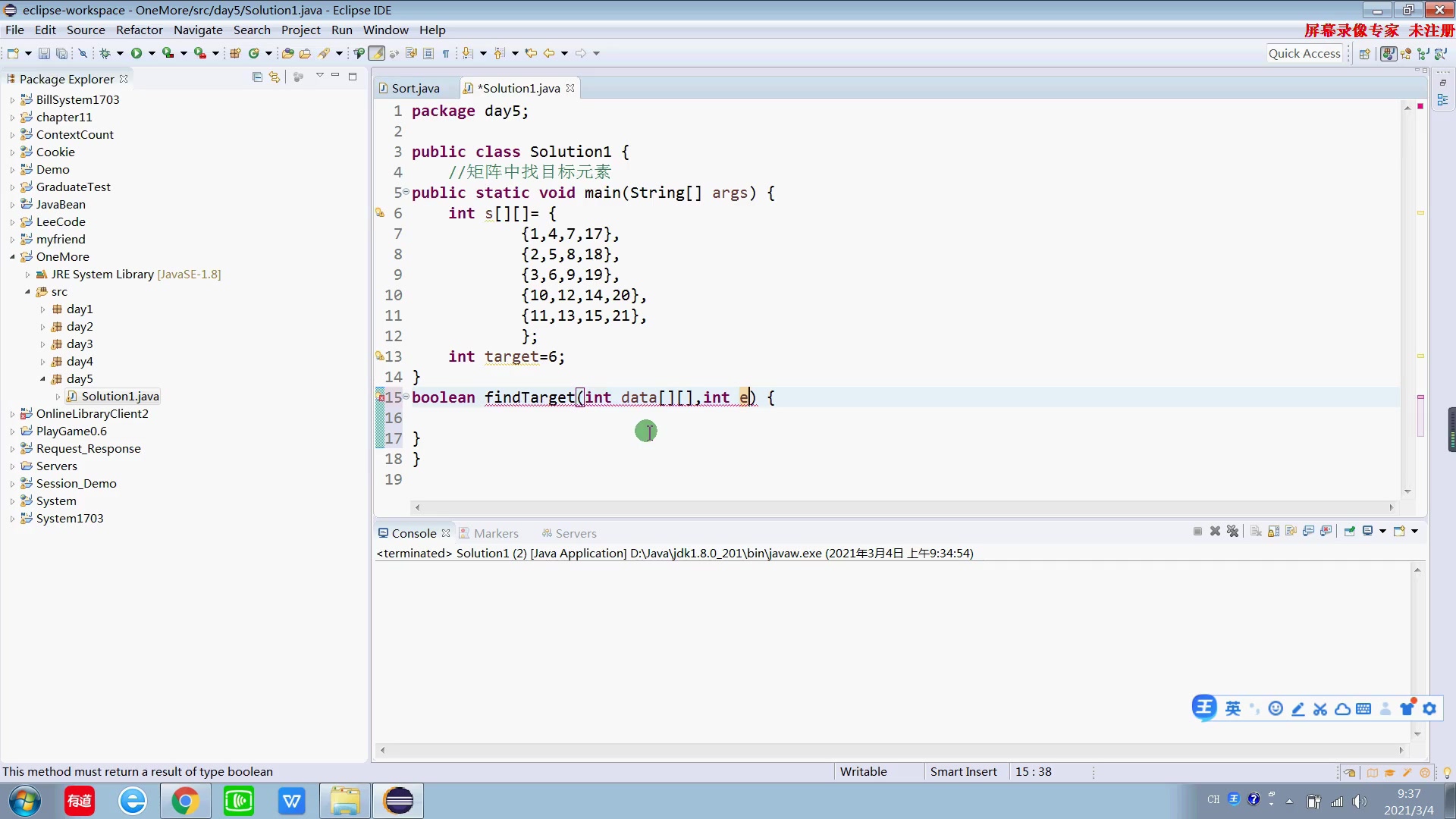The image size is (1456, 819).
Task: Click the Quick Access search icon
Action: [1305, 53]
